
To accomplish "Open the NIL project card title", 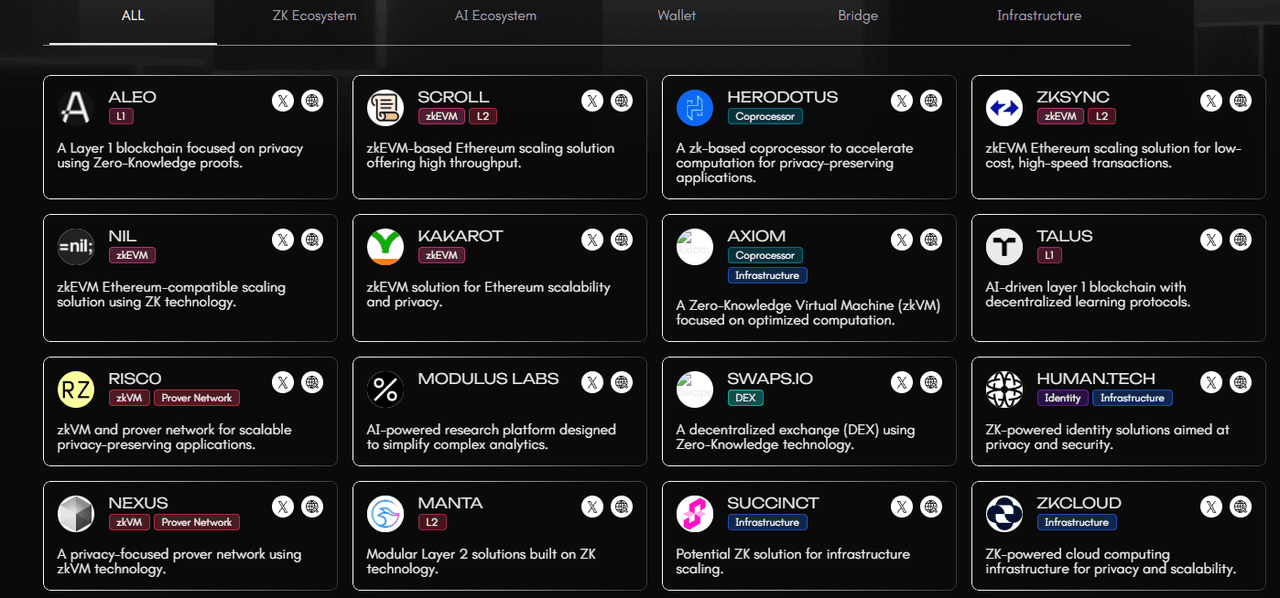I will pos(123,236).
